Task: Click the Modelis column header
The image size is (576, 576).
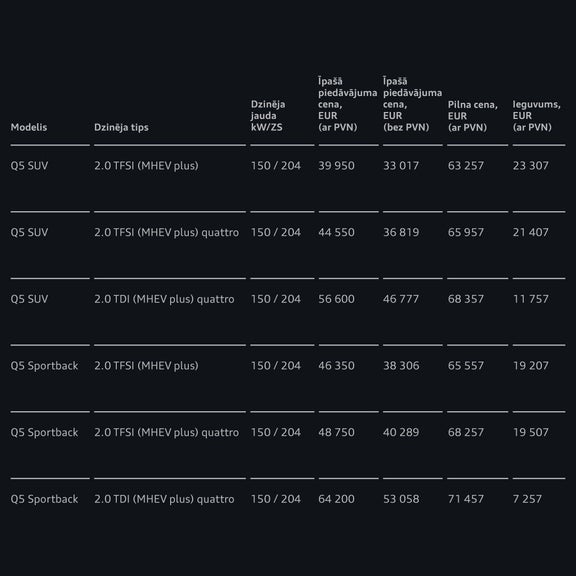Action: [x=29, y=127]
